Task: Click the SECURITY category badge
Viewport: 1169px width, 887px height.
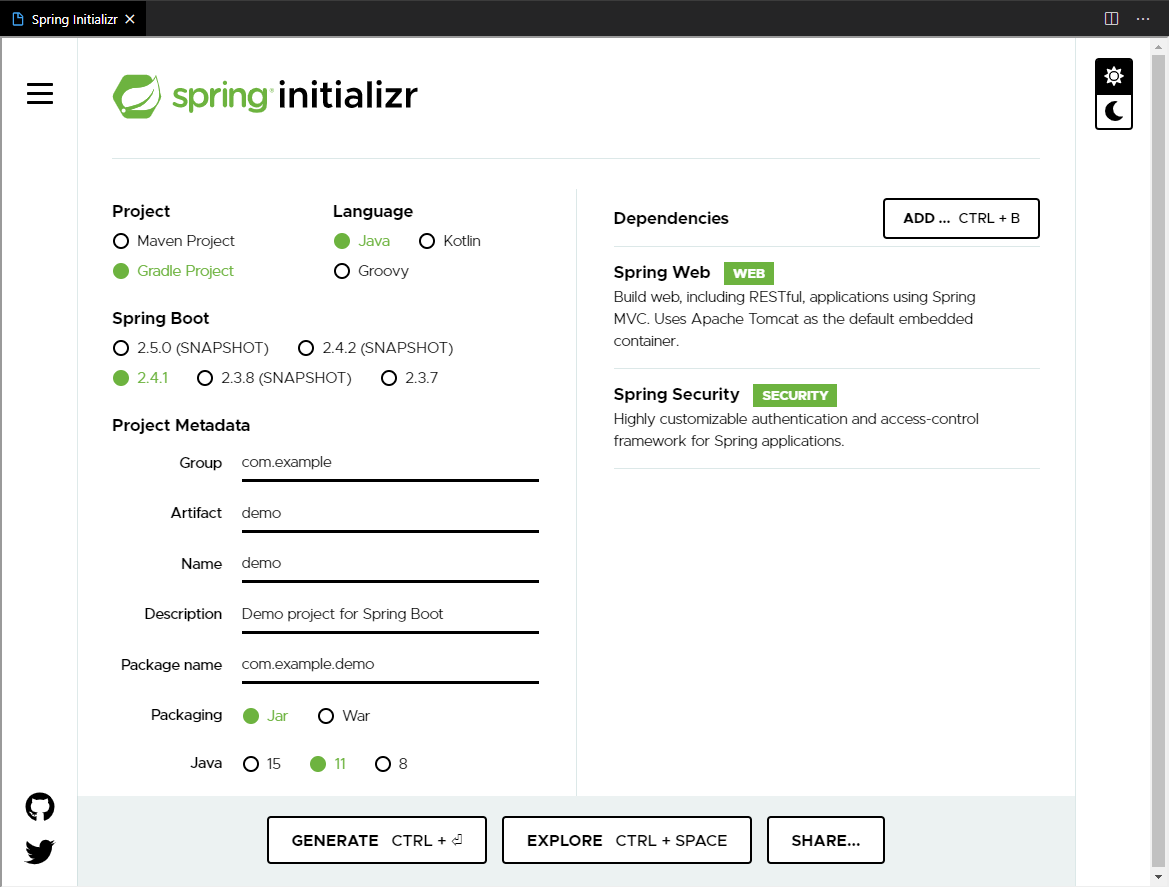Action: click(x=795, y=395)
